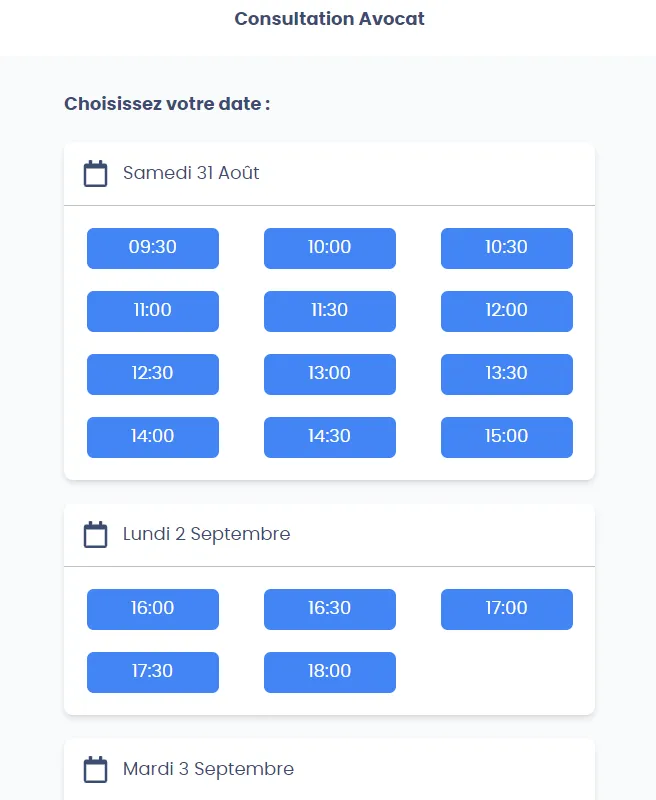Choose the 12:00 noon slot
Screen dimensions: 656x800
point(507,311)
